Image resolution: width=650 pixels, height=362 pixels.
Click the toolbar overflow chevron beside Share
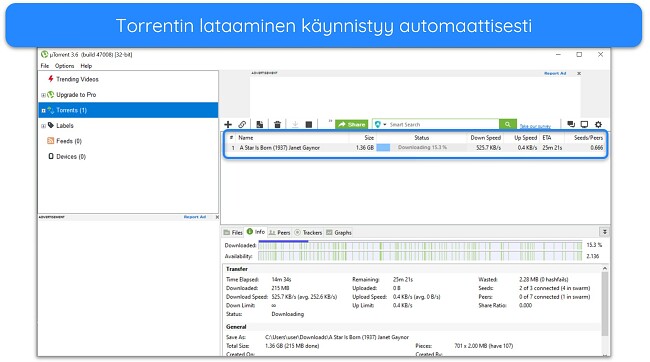click(x=330, y=121)
